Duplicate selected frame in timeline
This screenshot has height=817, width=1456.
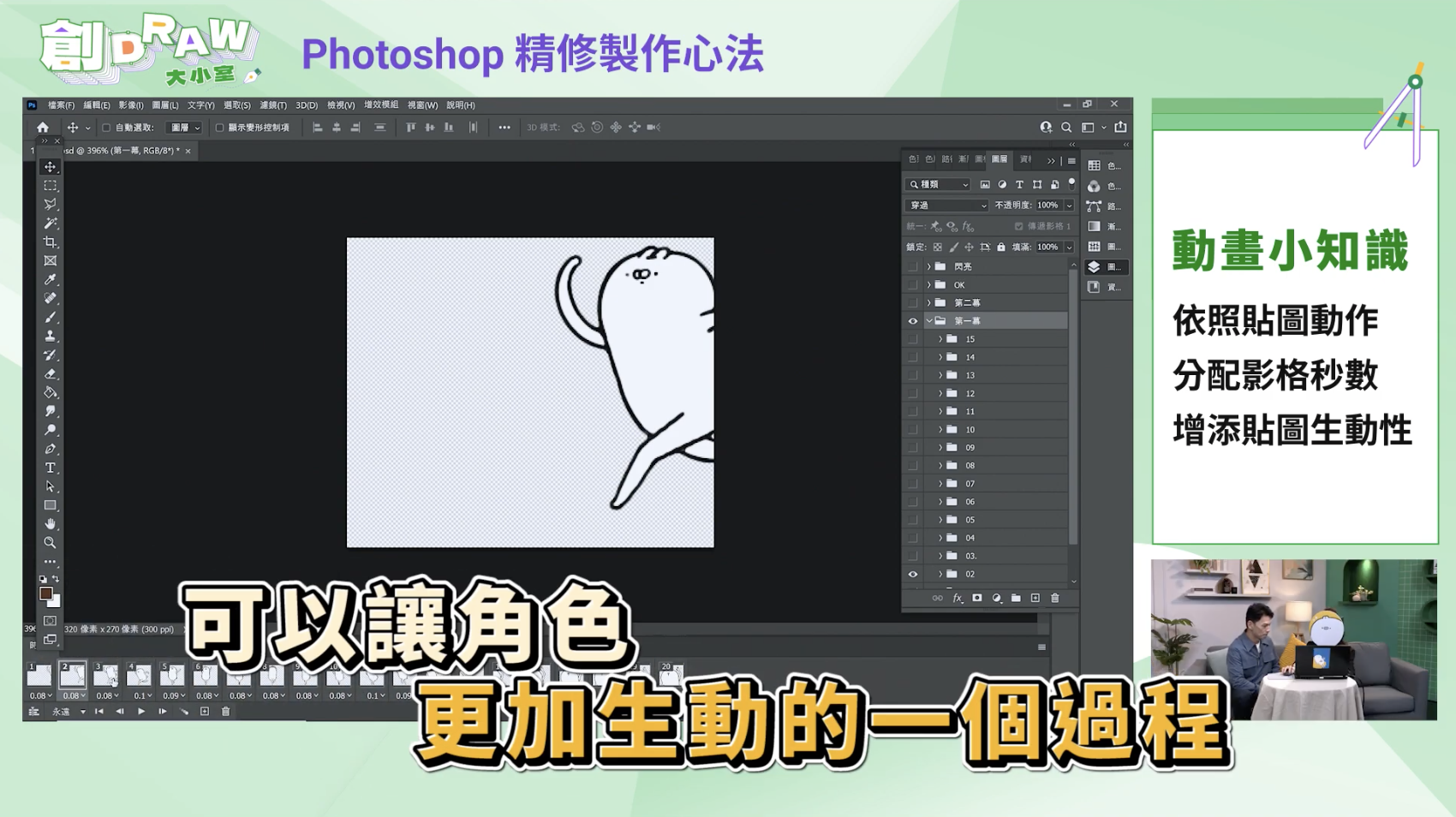[205, 712]
